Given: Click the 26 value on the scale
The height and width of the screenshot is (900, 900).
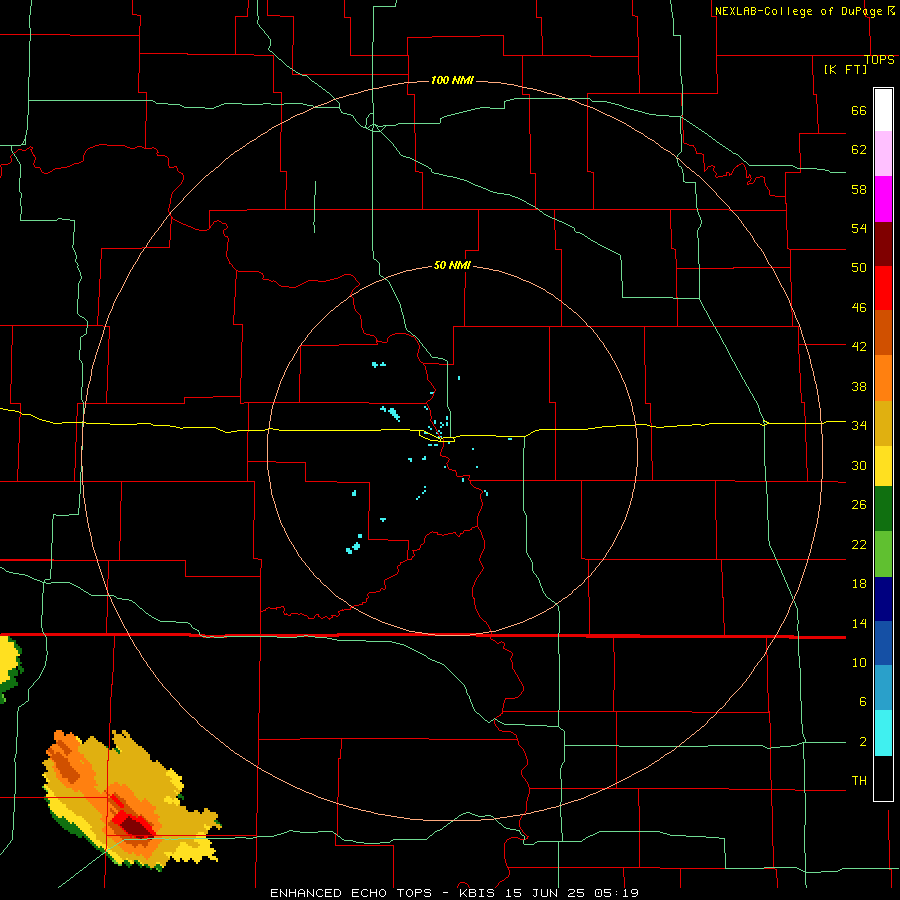Looking at the screenshot, I should [x=859, y=505].
